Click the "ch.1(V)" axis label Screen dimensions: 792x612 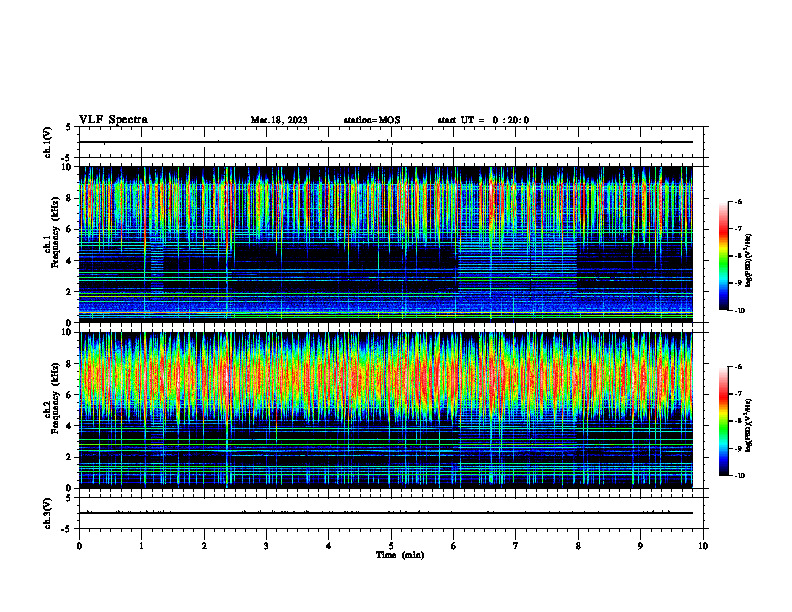[47, 142]
